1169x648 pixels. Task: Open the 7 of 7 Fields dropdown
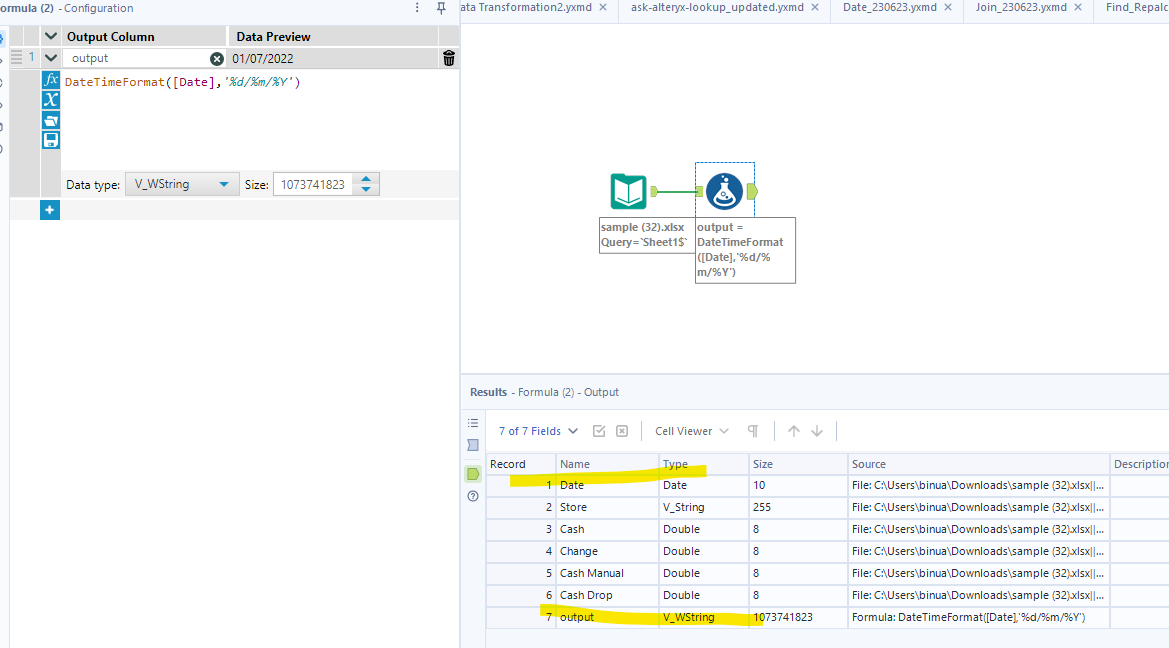538,431
